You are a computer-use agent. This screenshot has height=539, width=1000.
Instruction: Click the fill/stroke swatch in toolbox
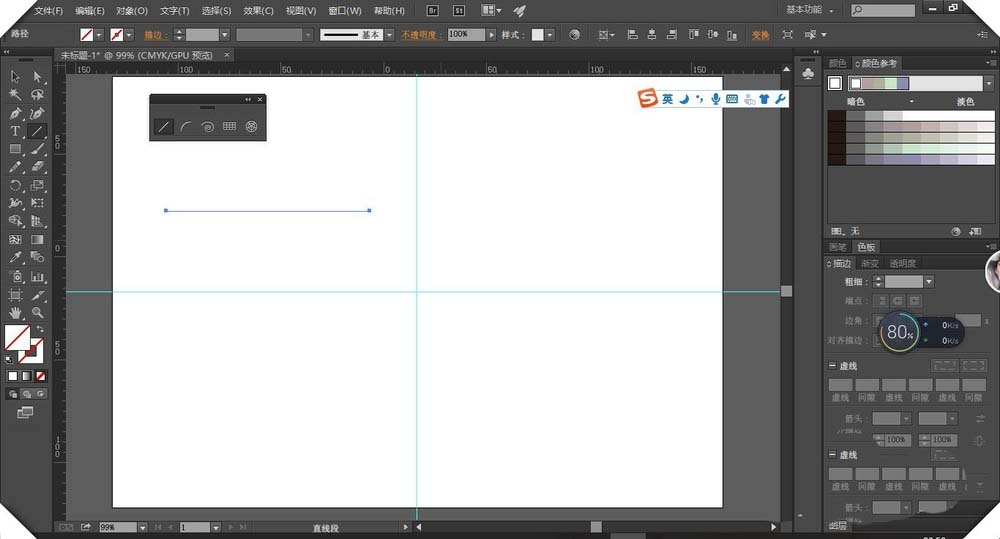pyautogui.click(x=17, y=337)
